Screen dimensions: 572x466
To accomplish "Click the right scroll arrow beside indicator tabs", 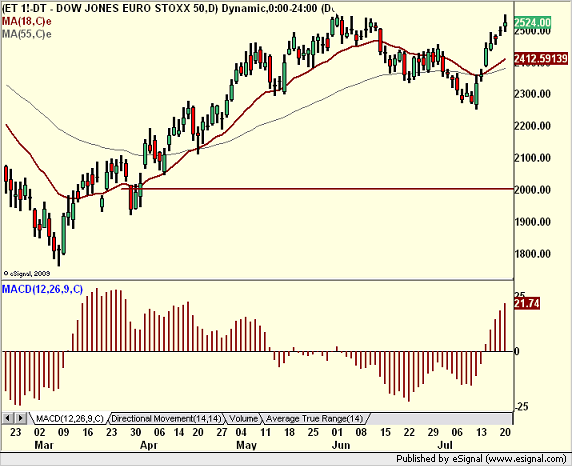I will tap(20, 418).
